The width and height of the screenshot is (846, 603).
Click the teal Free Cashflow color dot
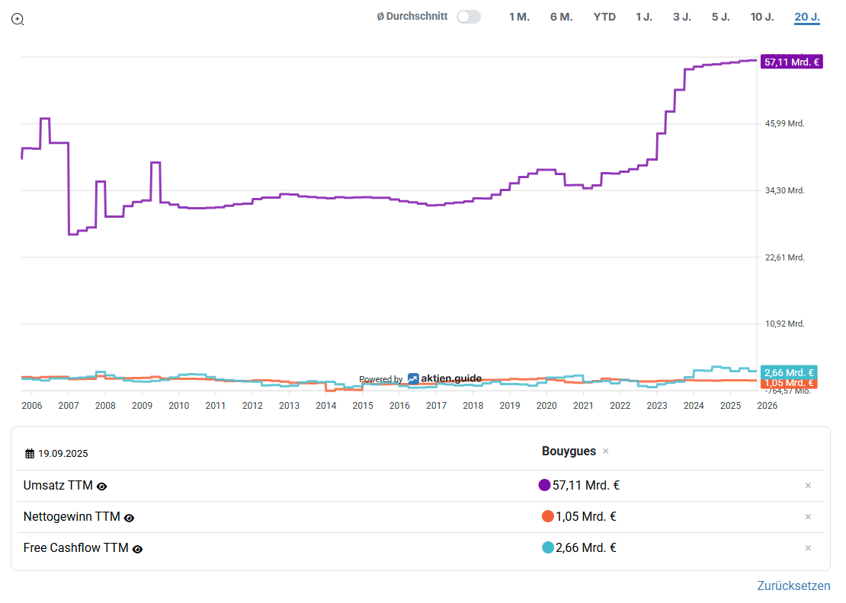(547, 548)
